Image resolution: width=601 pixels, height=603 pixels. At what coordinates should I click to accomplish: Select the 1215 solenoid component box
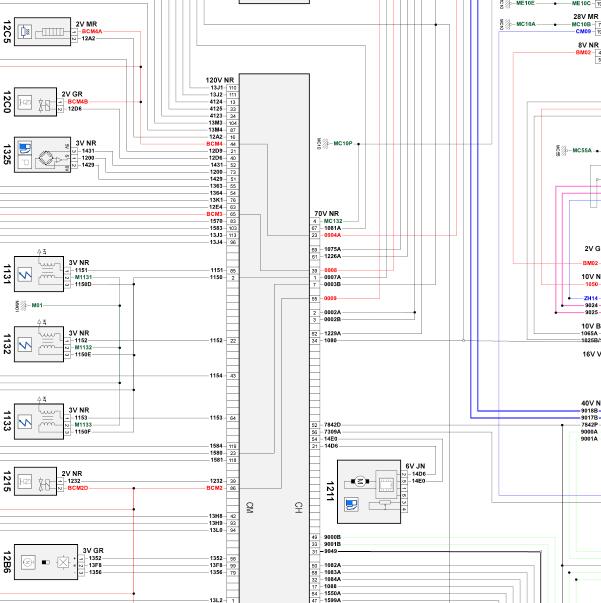[35, 481]
